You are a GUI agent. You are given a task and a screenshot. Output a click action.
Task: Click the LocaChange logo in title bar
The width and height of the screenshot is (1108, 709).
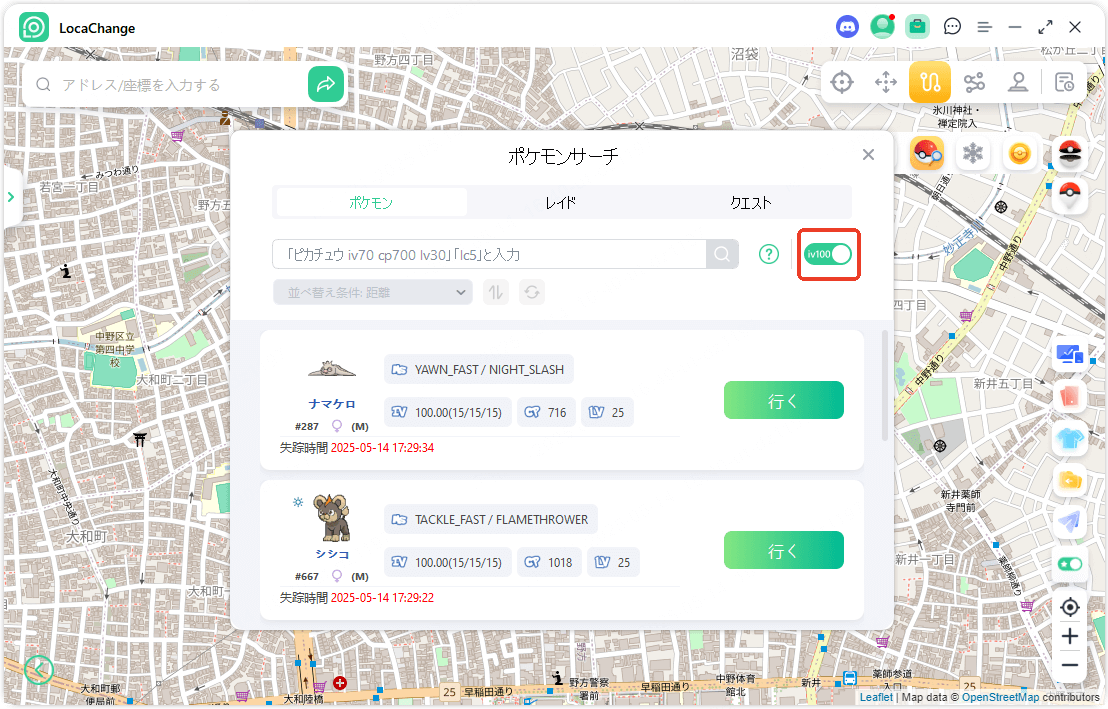tap(33, 28)
